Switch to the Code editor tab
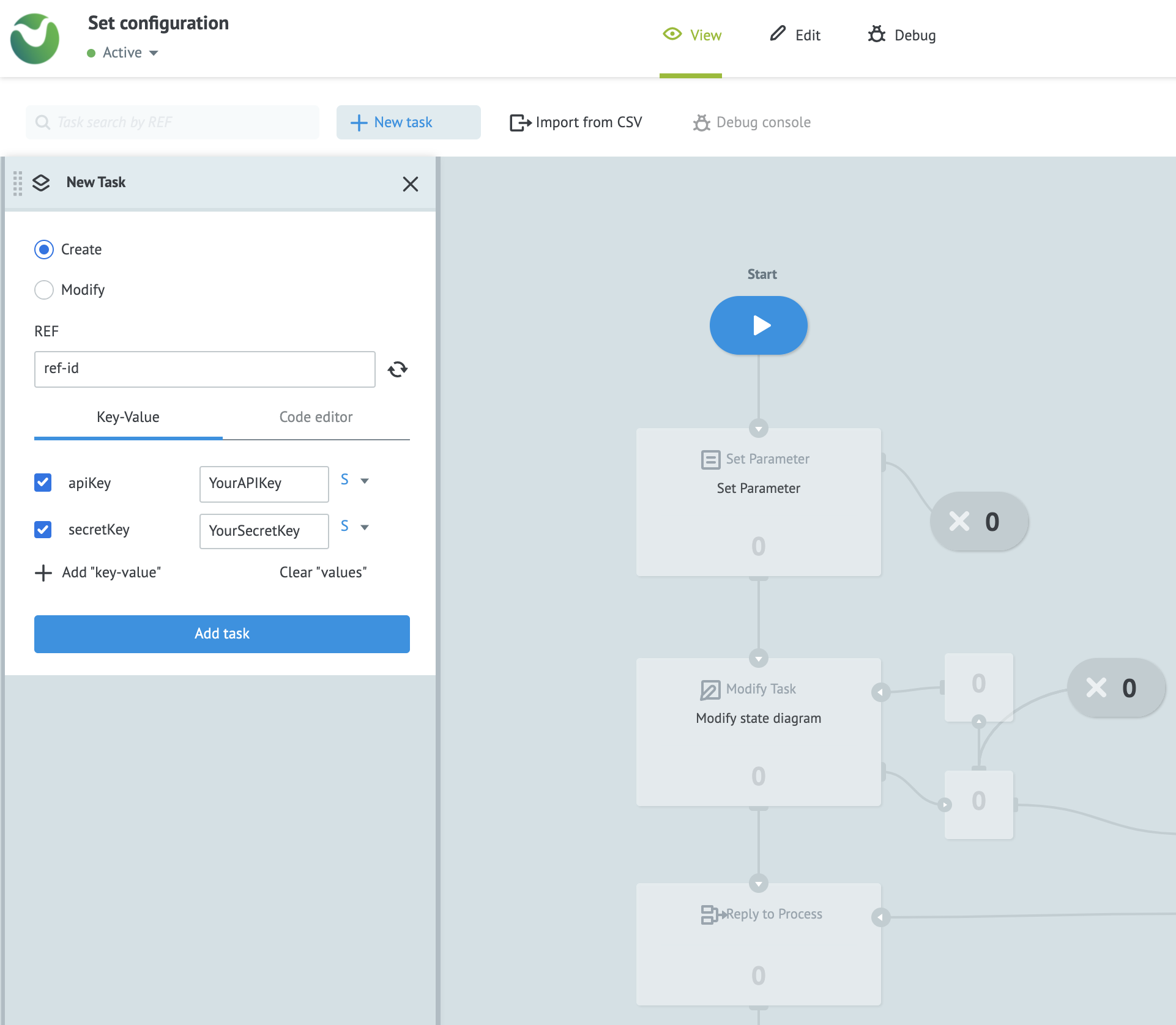Screen dimensions: 1176x1025 315,417
